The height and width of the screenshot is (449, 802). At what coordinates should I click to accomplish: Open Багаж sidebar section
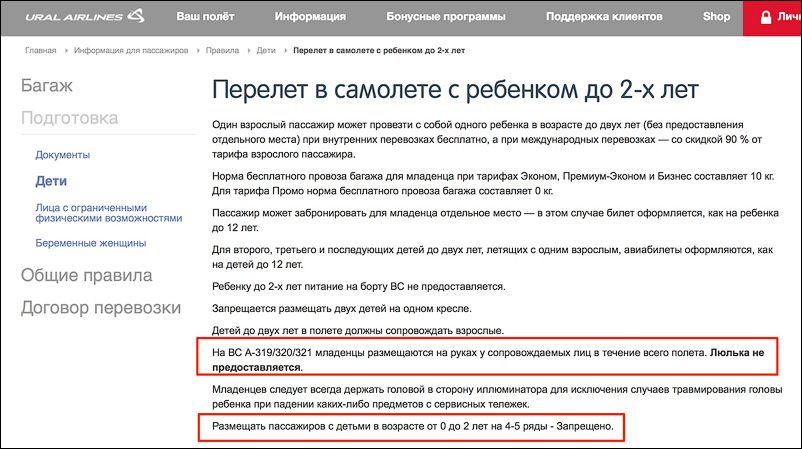47,85
